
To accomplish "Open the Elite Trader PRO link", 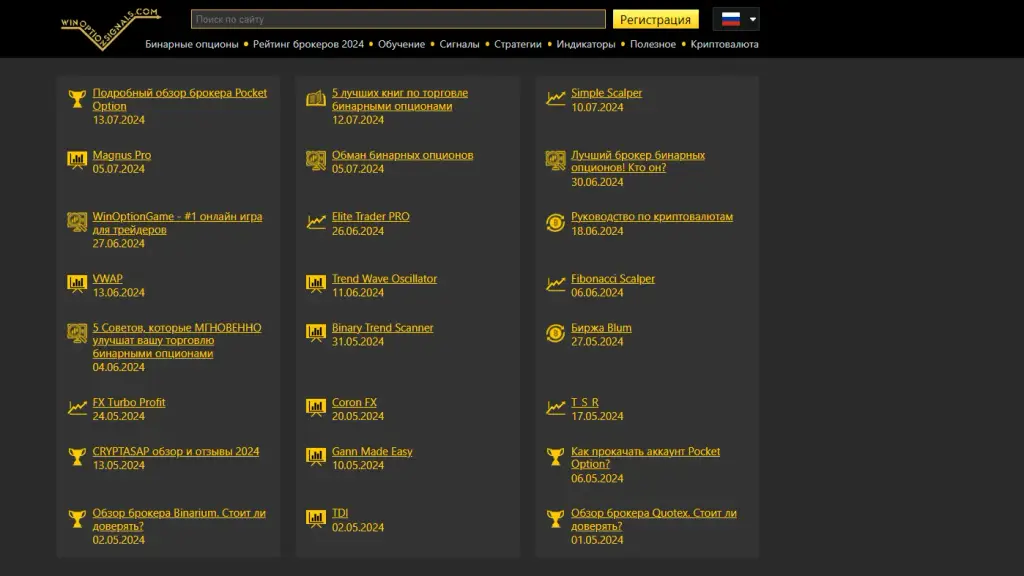I will point(370,216).
